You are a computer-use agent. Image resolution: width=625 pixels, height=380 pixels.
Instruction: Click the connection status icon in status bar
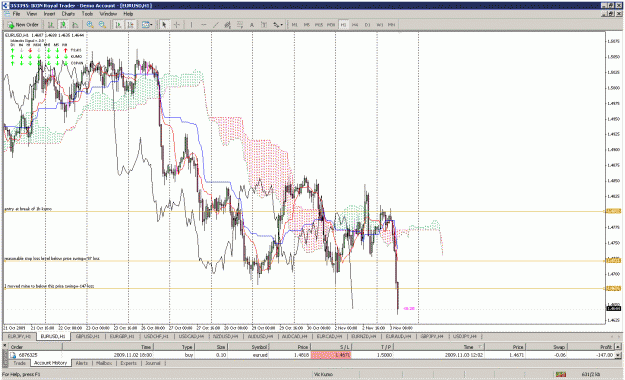pos(561,374)
